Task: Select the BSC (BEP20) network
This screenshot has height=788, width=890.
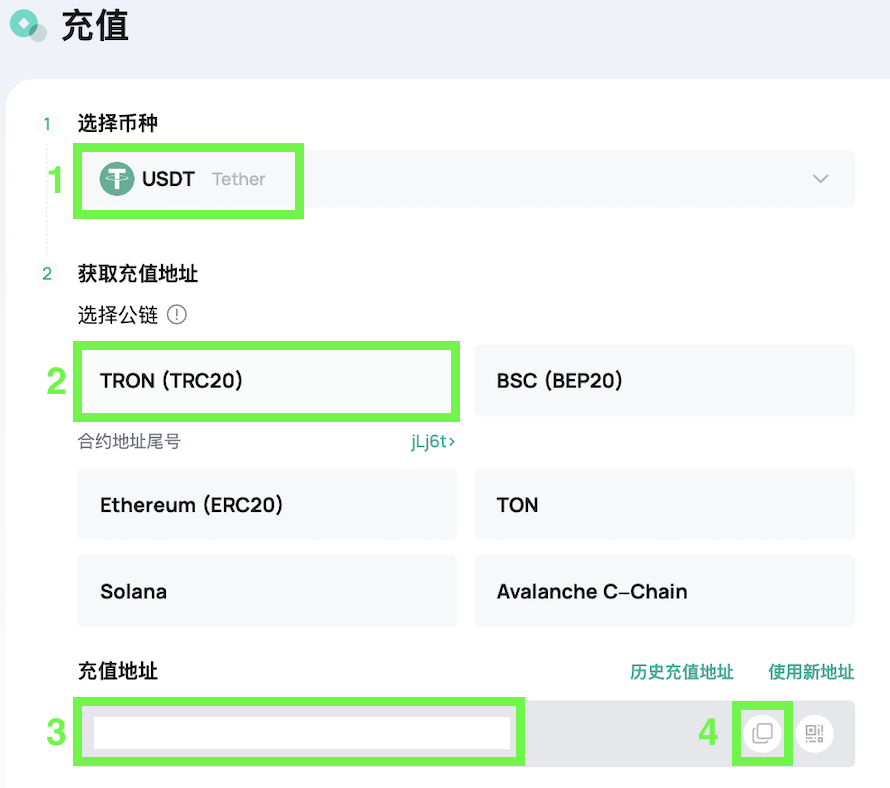Action: pyautogui.click(x=664, y=380)
